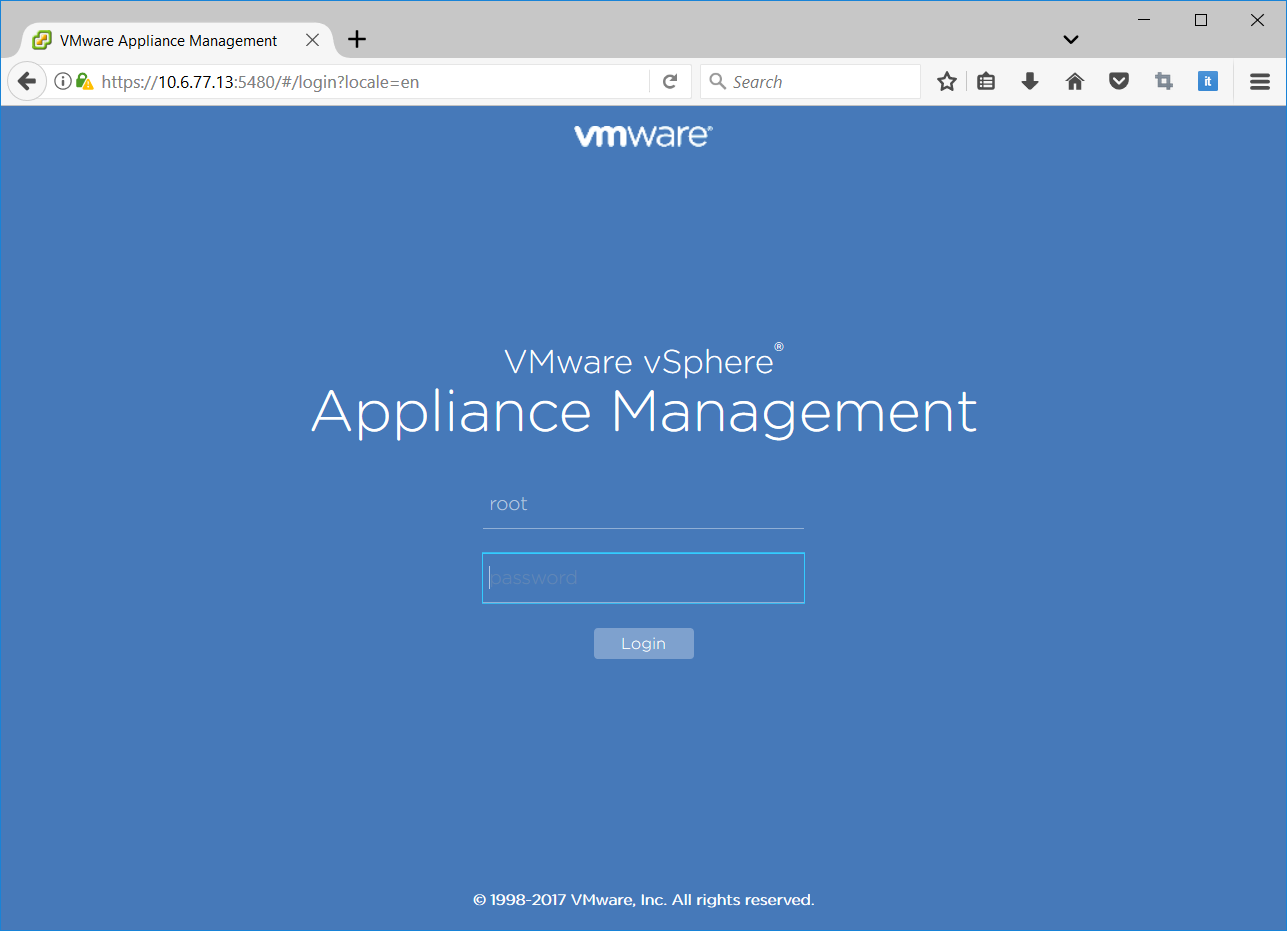Open the site information icon

point(63,82)
